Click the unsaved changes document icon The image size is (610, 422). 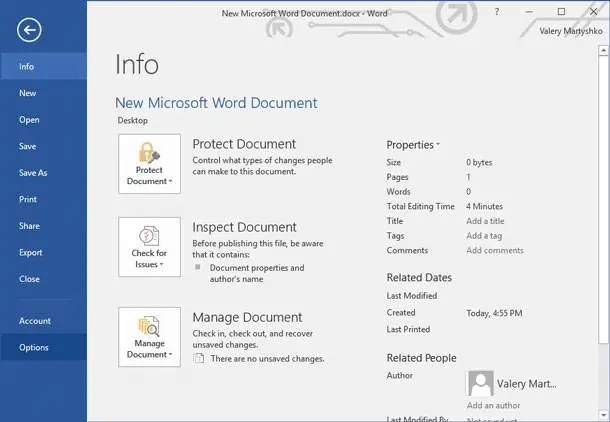coord(199,358)
